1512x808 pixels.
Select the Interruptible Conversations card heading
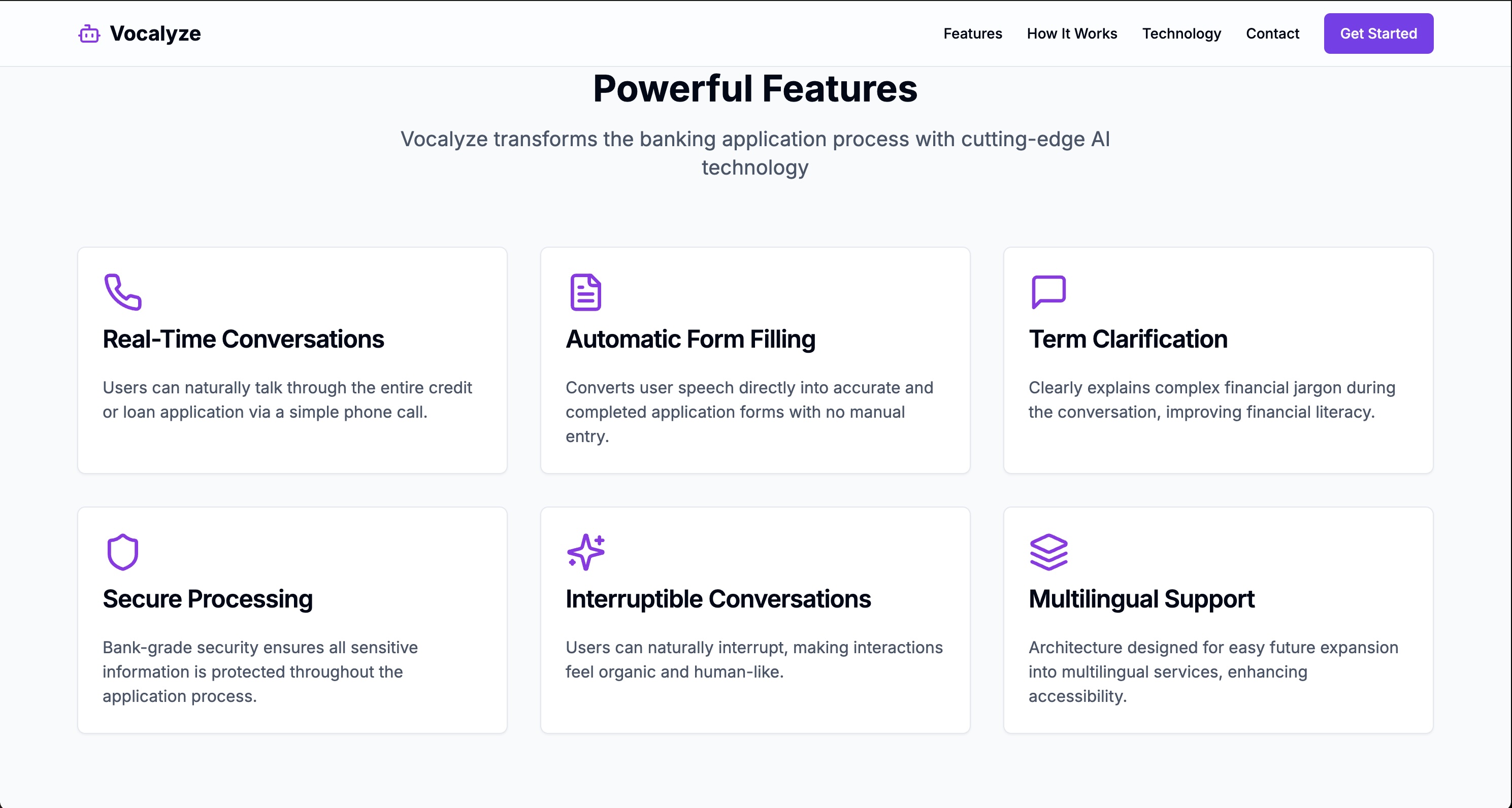pyautogui.click(x=718, y=599)
